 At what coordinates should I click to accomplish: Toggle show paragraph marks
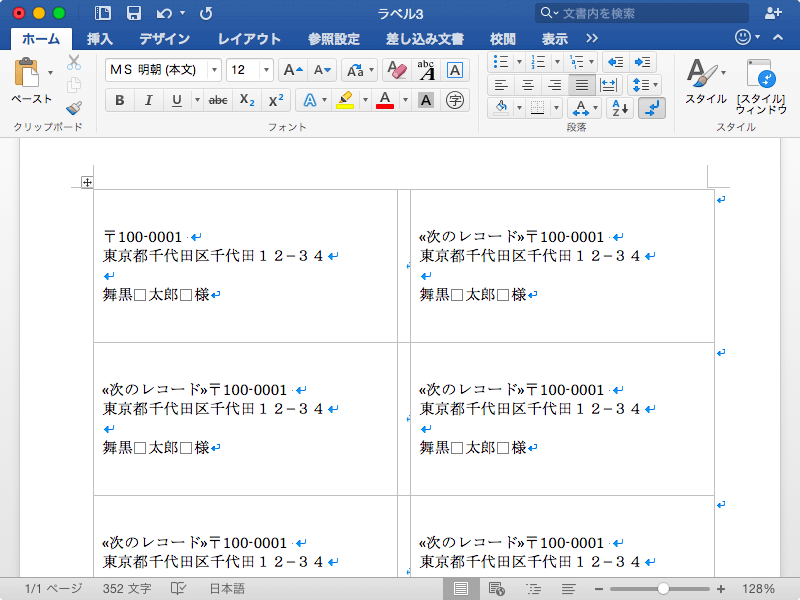click(652, 108)
